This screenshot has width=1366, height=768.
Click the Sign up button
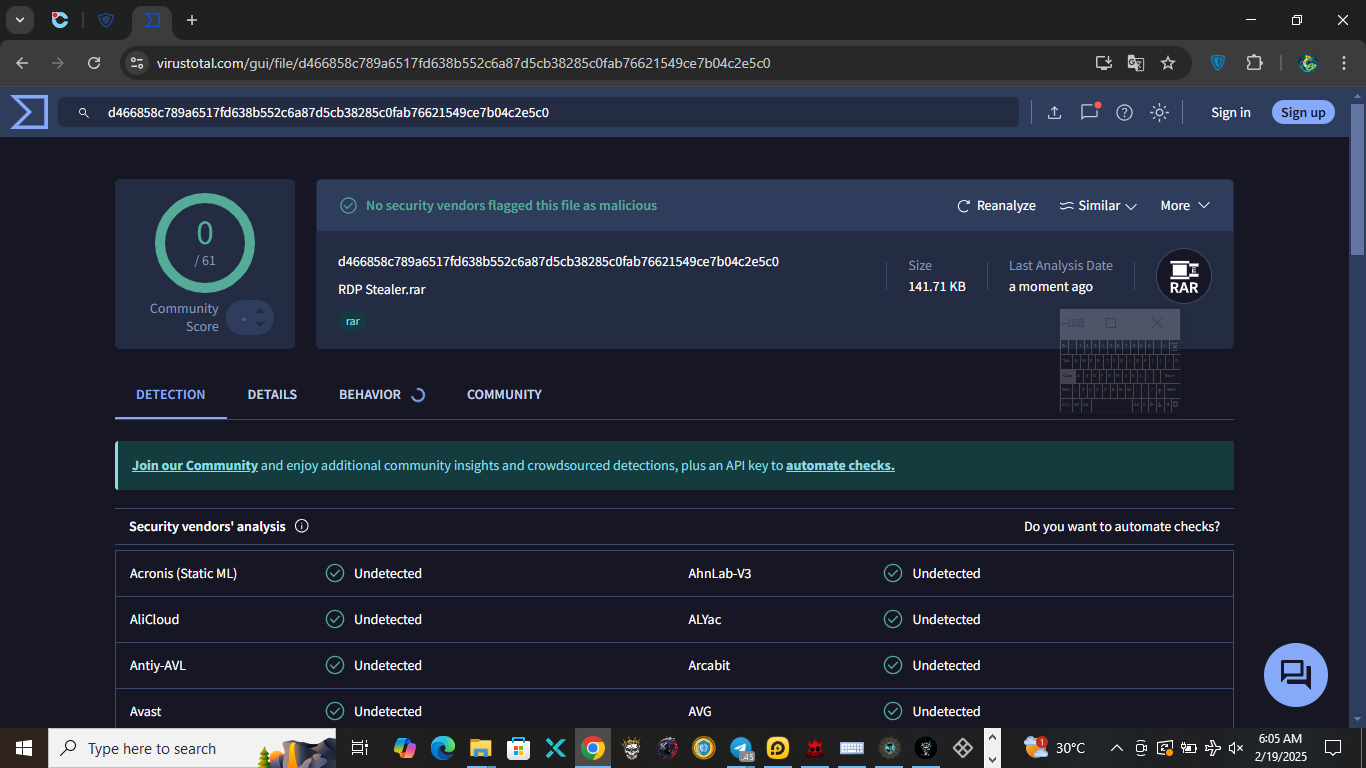click(x=1302, y=112)
